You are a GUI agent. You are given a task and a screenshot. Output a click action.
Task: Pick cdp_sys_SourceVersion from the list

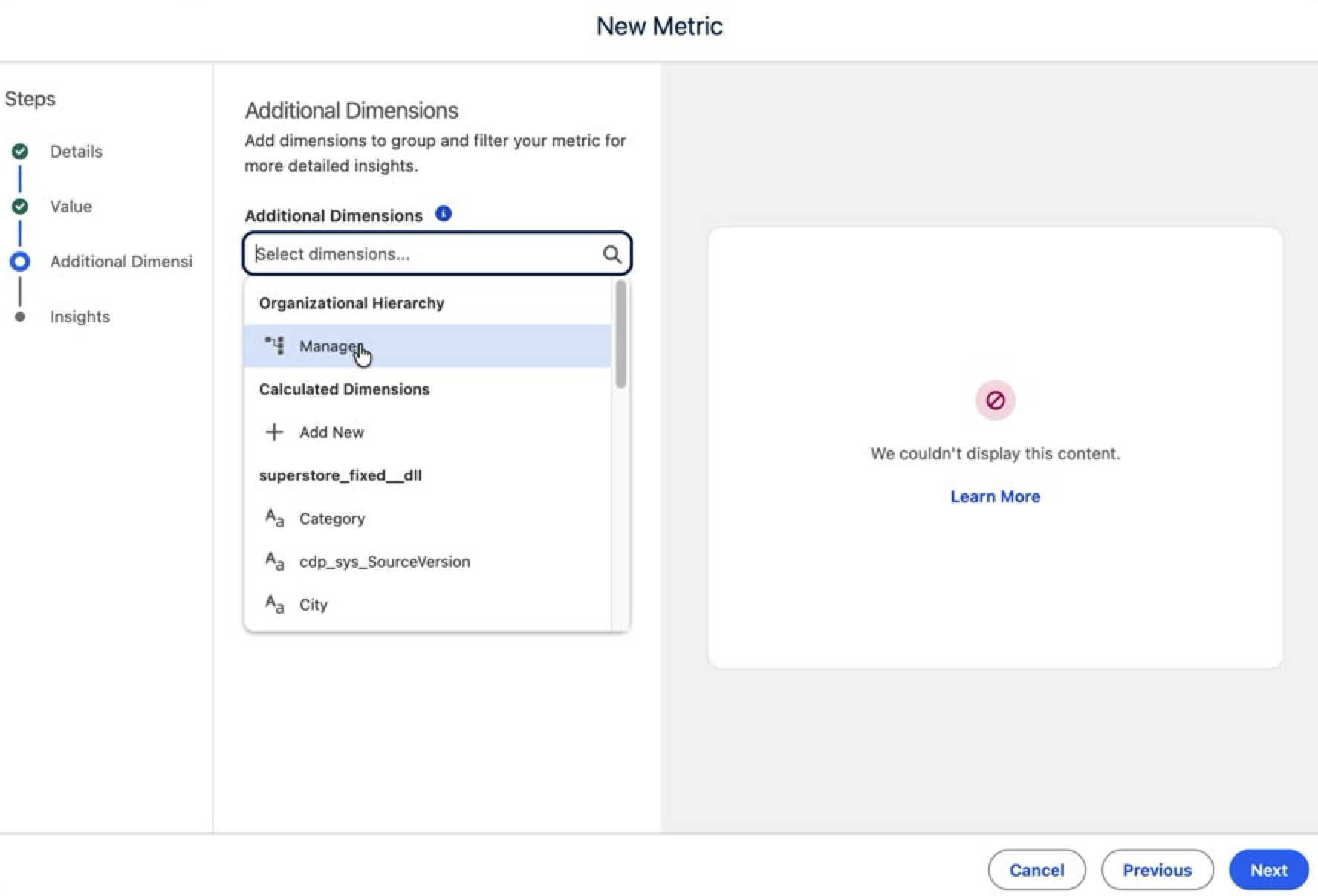coord(427,561)
